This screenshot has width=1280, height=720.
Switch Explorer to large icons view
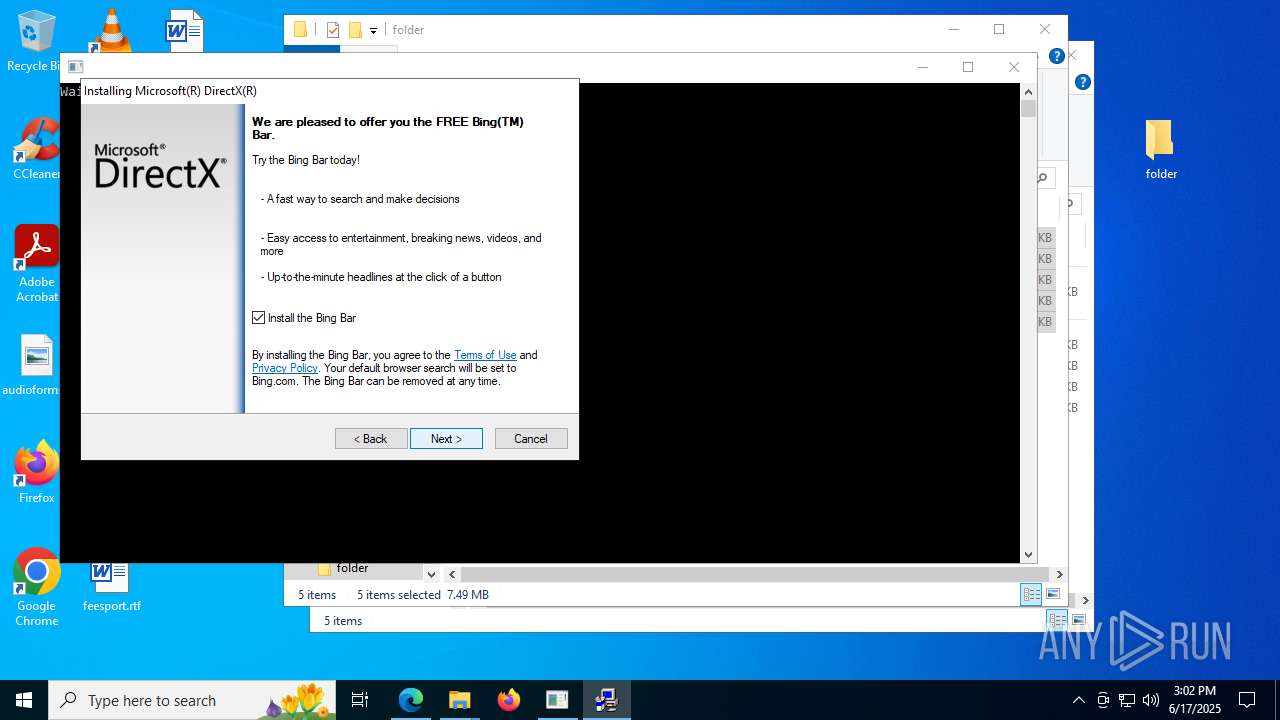tap(1053, 594)
